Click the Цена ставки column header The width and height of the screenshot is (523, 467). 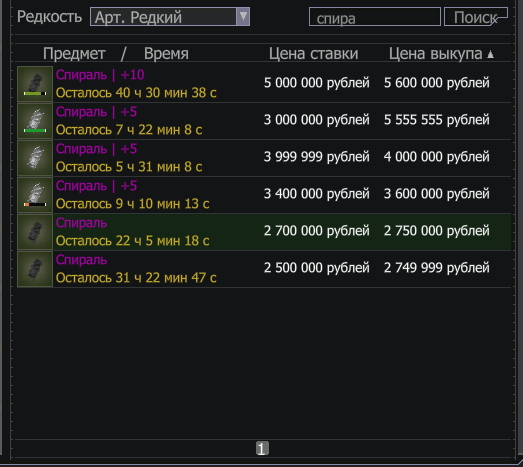(313, 53)
